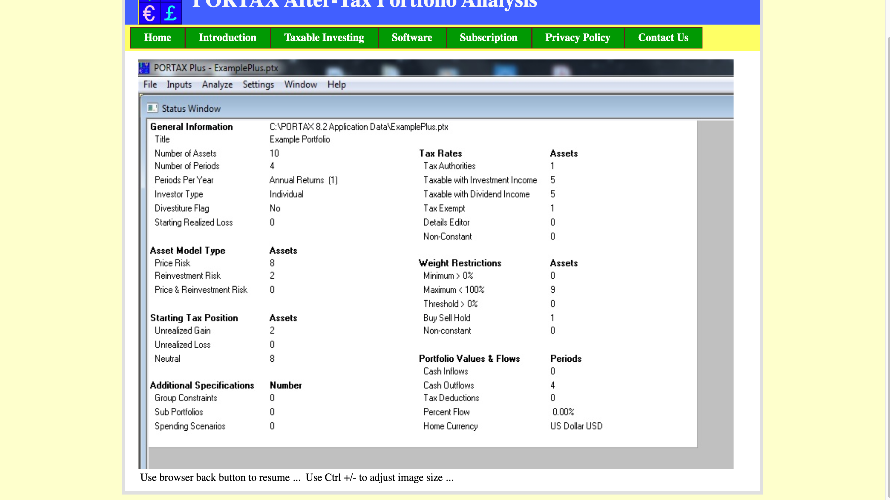Click the Unrealized Loss label
Screen dimensions: 890x500
point(182,344)
